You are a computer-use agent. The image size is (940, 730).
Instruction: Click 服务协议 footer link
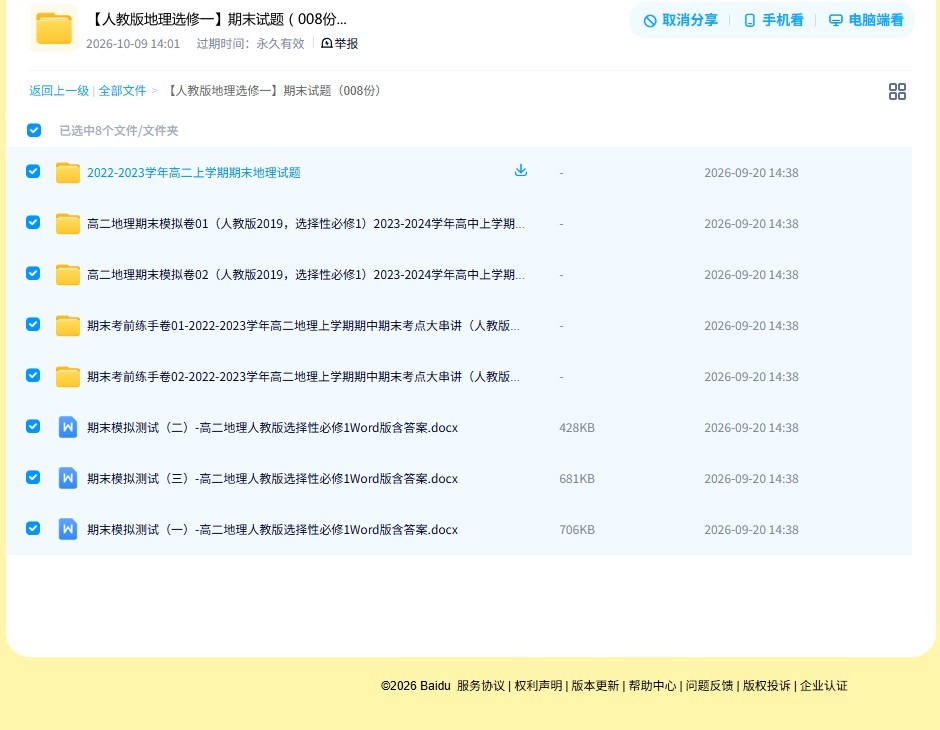point(481,686)
